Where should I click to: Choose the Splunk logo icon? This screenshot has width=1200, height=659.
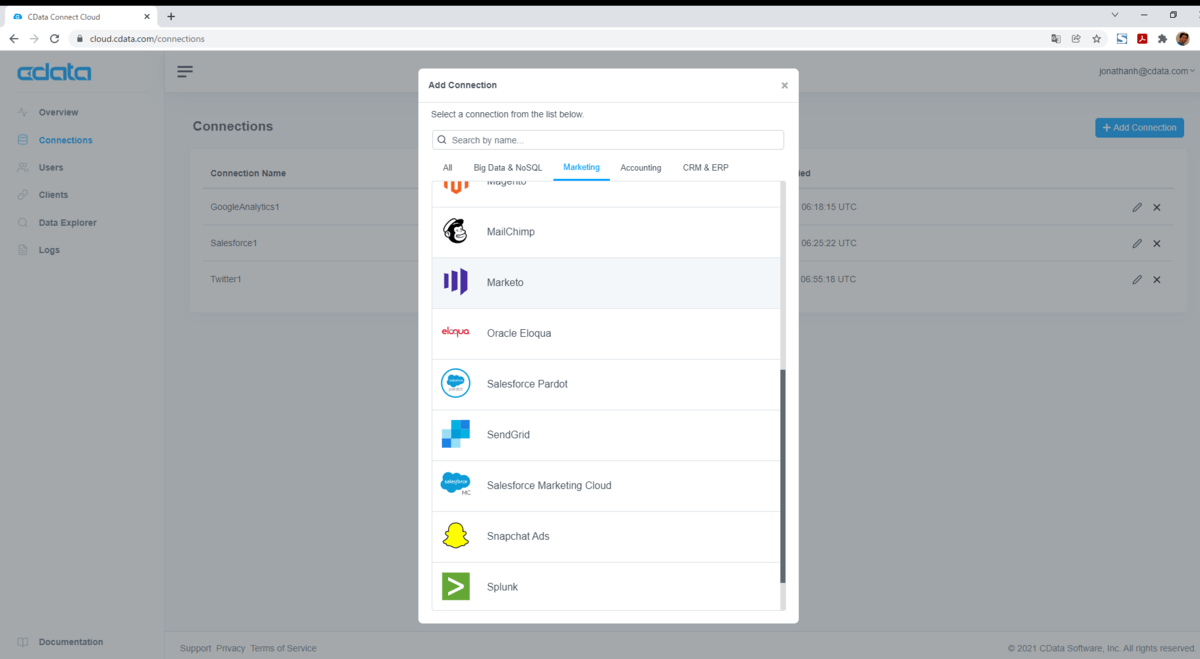tap(455, 586)
